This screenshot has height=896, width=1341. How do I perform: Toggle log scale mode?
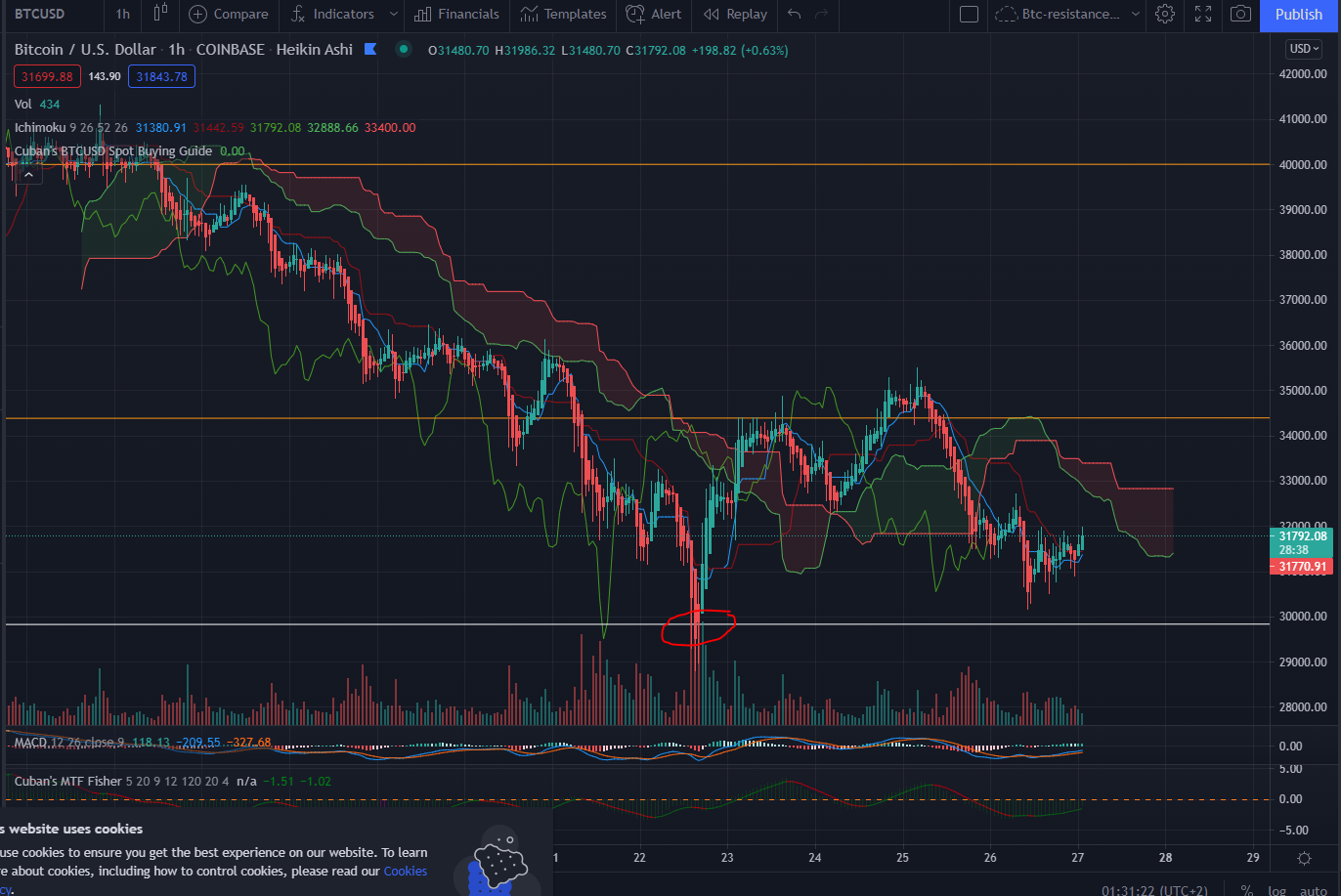pyautogui.click(x=1276, y=890)
